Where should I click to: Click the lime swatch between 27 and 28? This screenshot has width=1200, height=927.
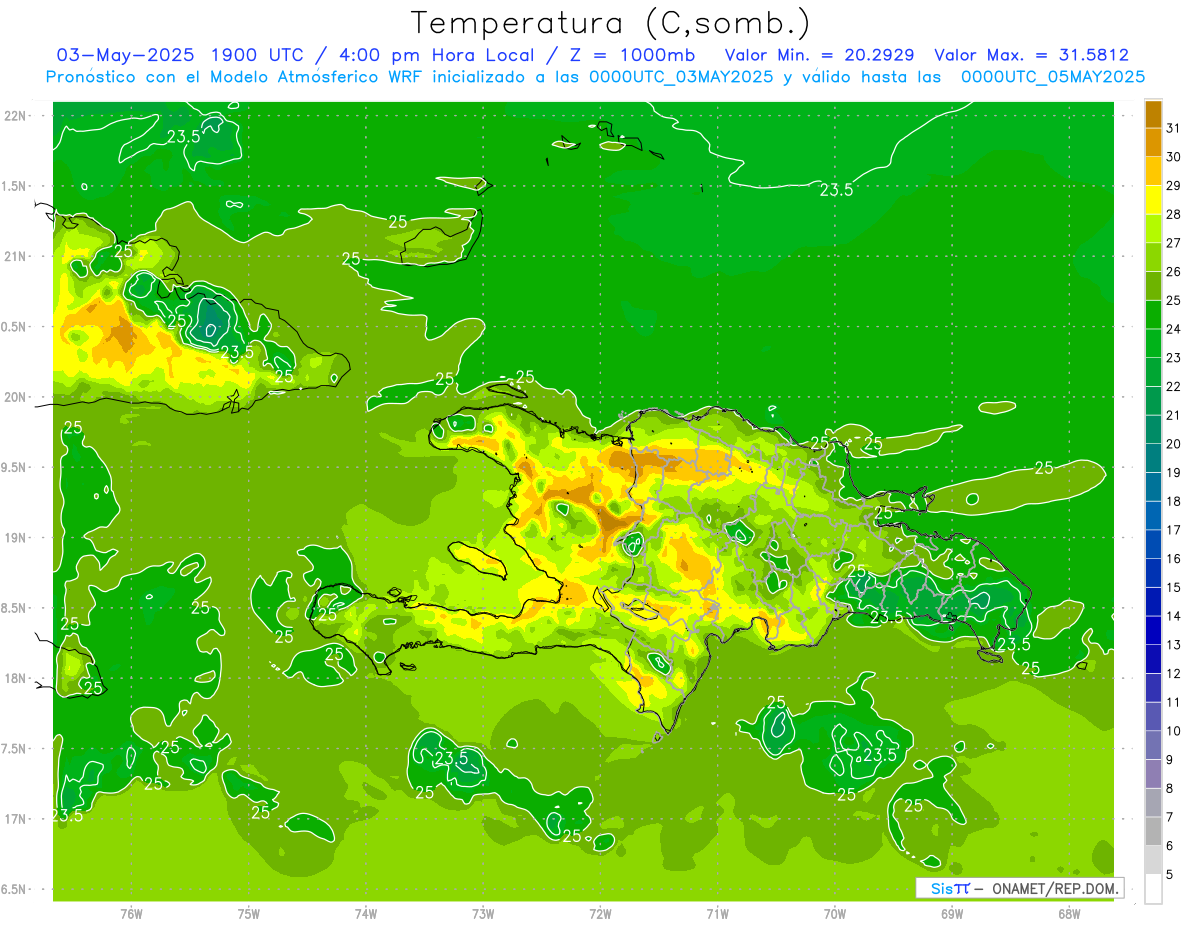[x=1153, y=228]
